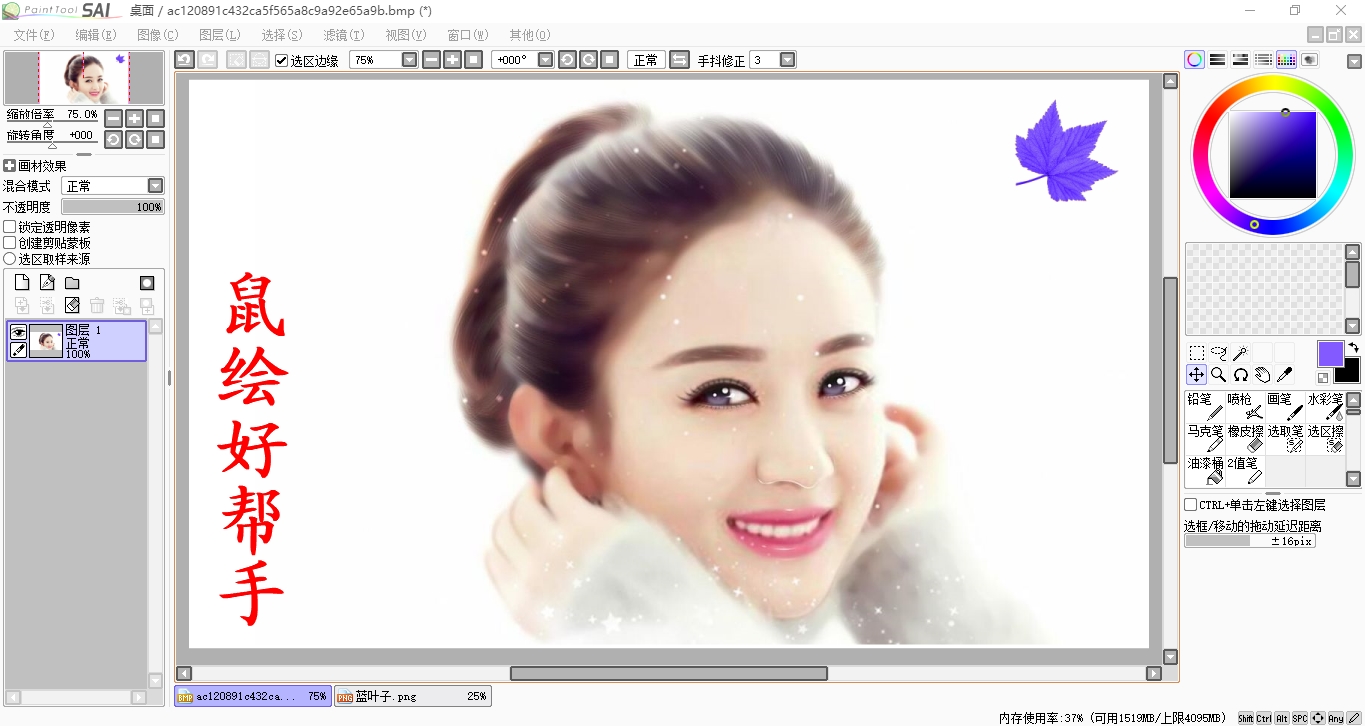This screenshot has height=726, width=1365.
Task: Select the magic wand tool
Action: click(x=1240, y=352)
